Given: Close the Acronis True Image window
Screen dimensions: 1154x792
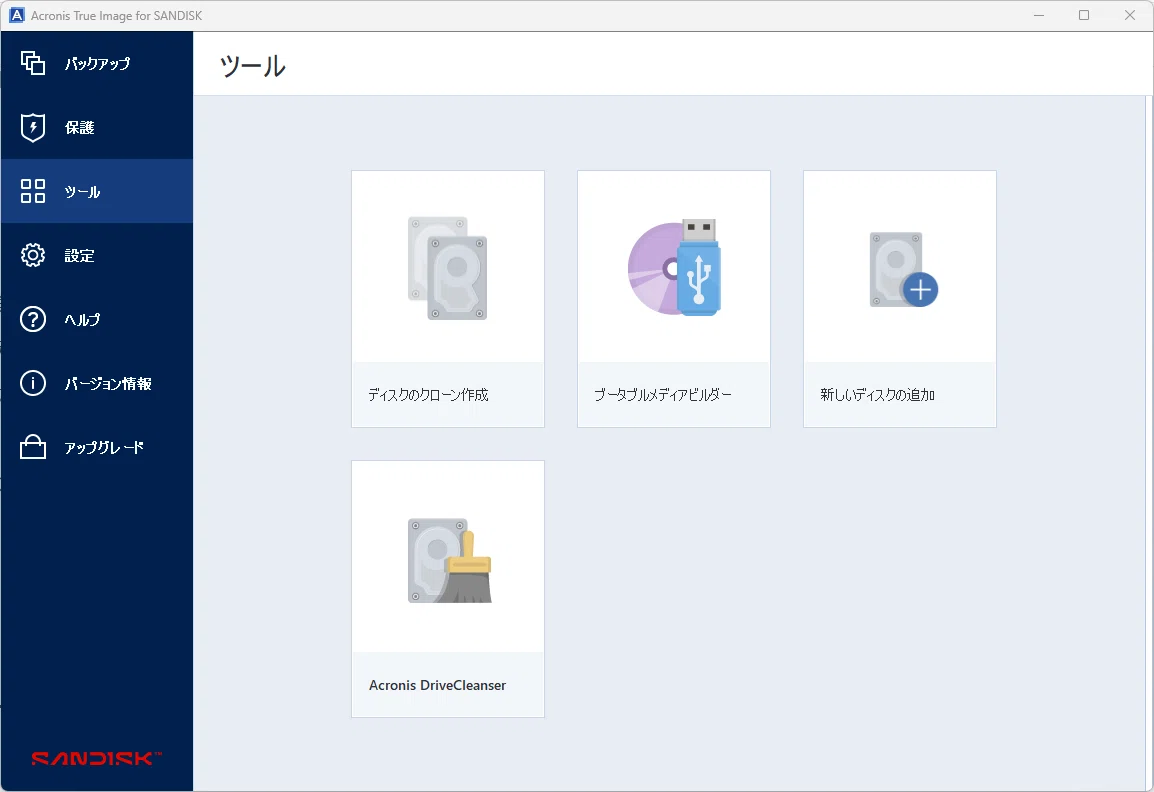Looking at the screenshot, I should pos(1130,15).
